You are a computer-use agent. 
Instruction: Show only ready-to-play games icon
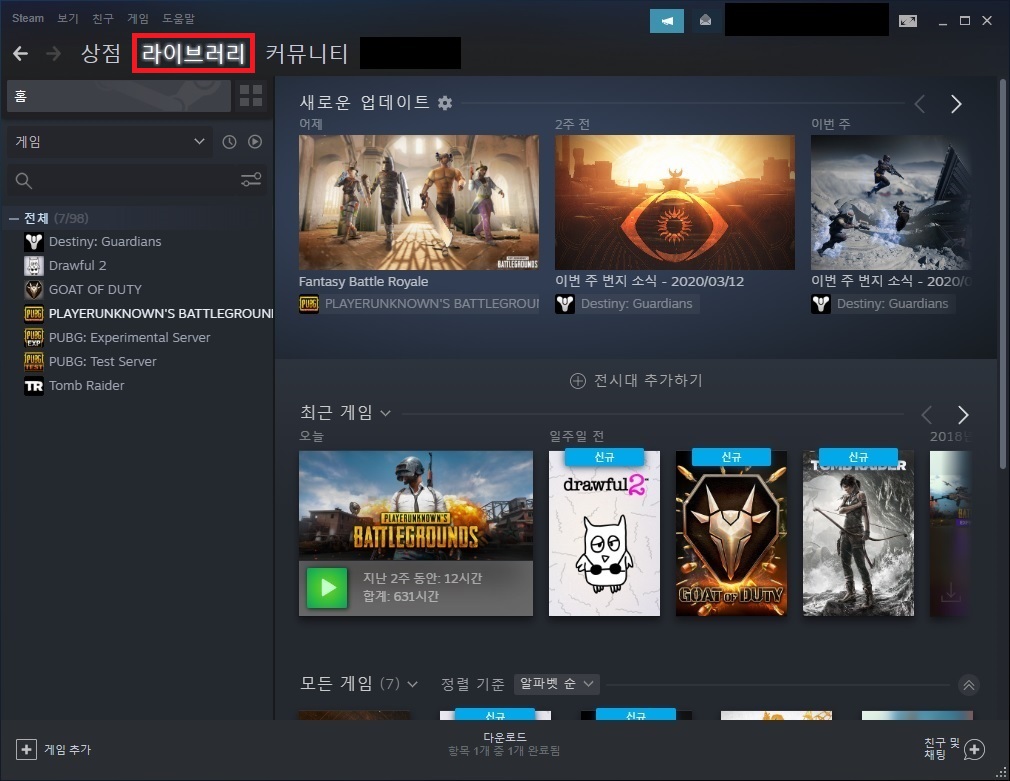point(255,142)
